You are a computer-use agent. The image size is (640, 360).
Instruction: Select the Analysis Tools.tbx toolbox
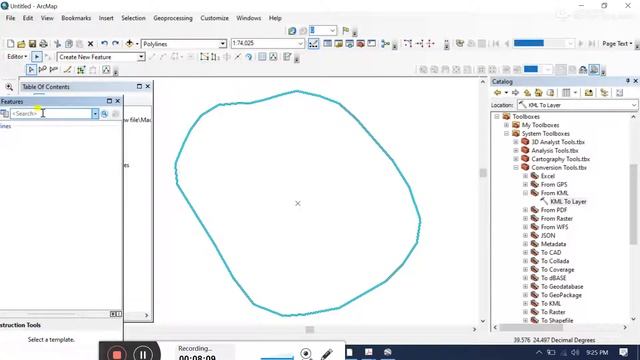click(x=555, y=151)
